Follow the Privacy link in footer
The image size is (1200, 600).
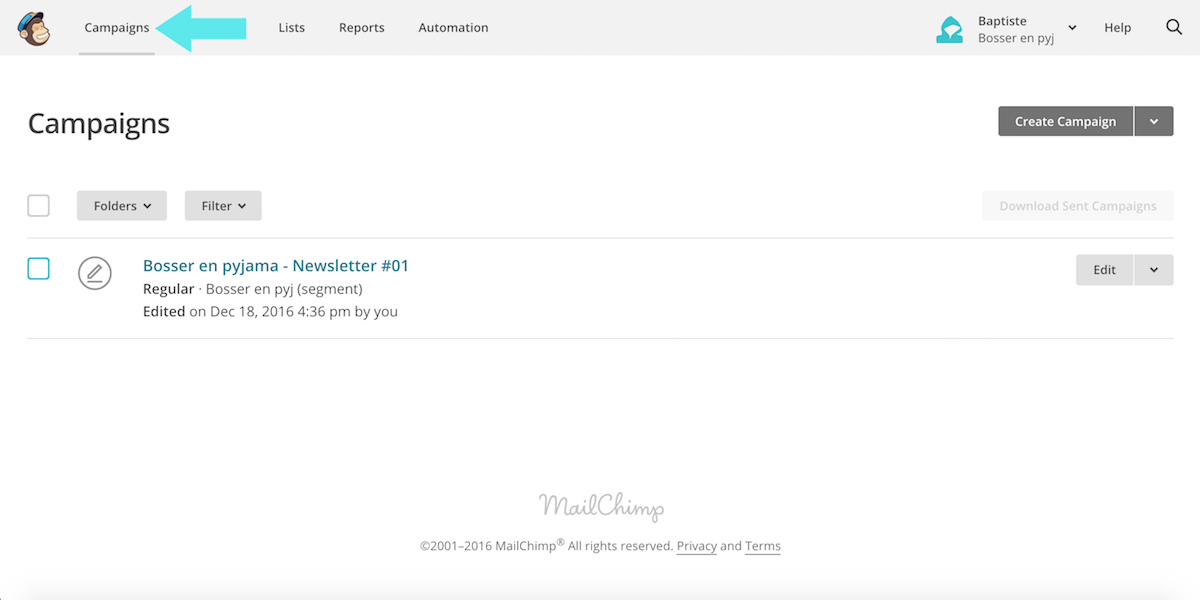pos(697,546)
